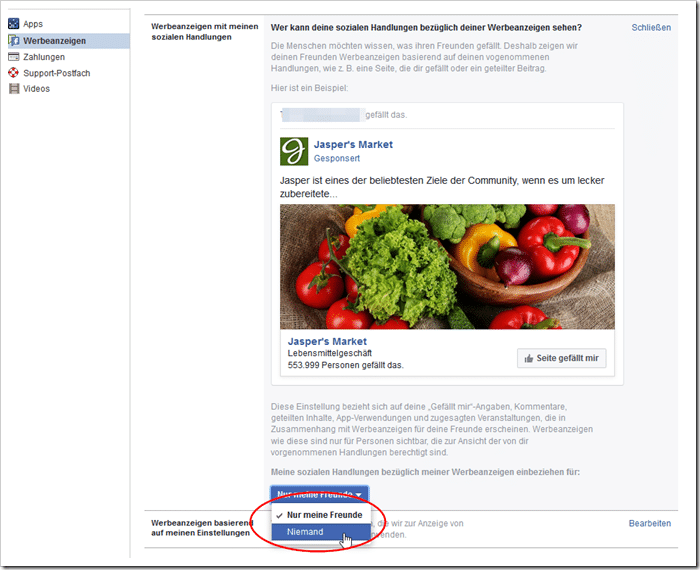Image resolution: width=700 pixels, height=570 pixels.
Task: Open Videos settings section
Action: (36, 88)
